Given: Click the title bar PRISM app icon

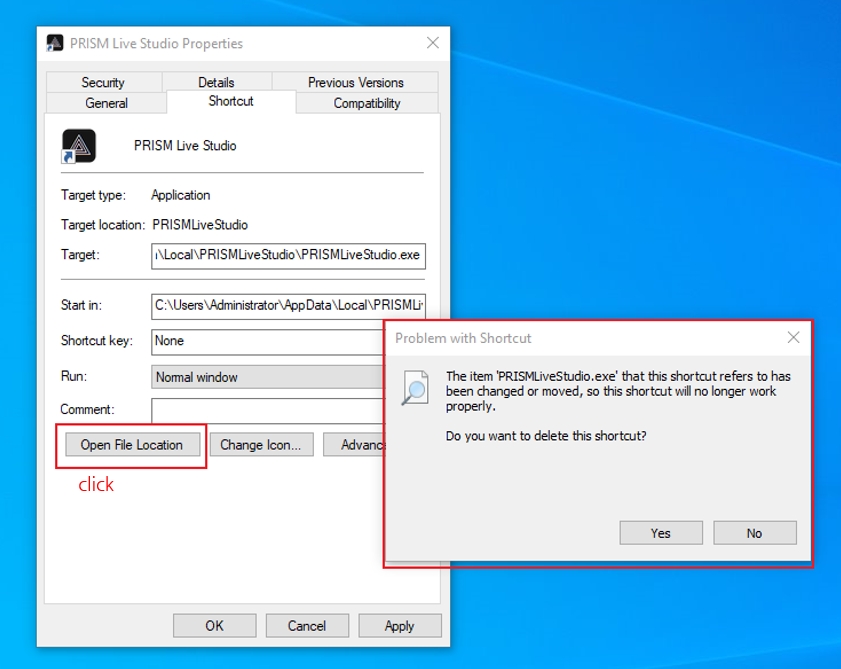Looking at the screenshot, I should tap(56, 43).
